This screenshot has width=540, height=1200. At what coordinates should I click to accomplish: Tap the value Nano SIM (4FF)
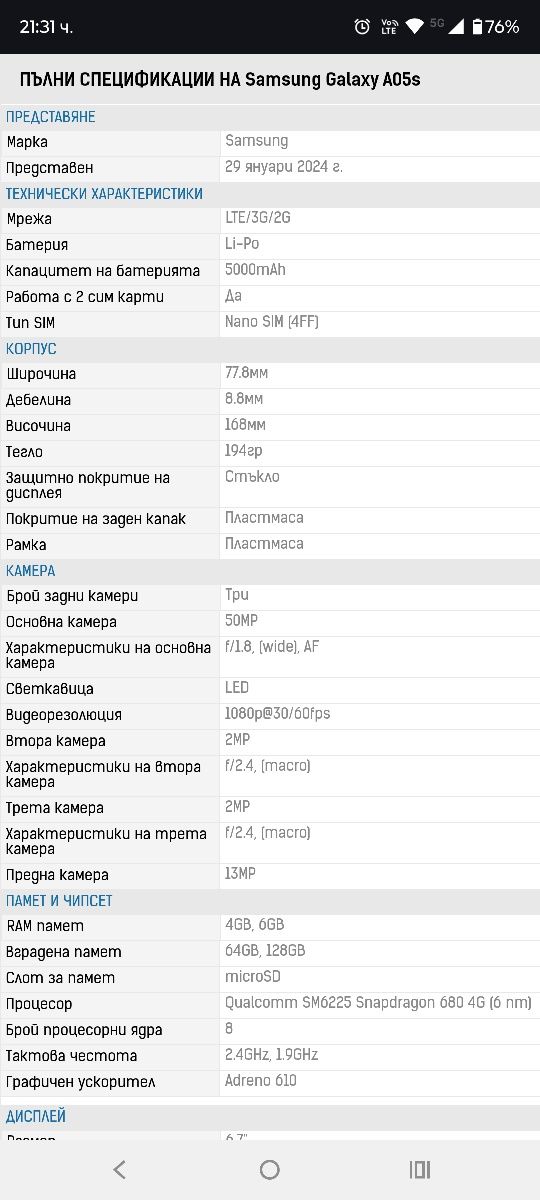coord(272,322)
